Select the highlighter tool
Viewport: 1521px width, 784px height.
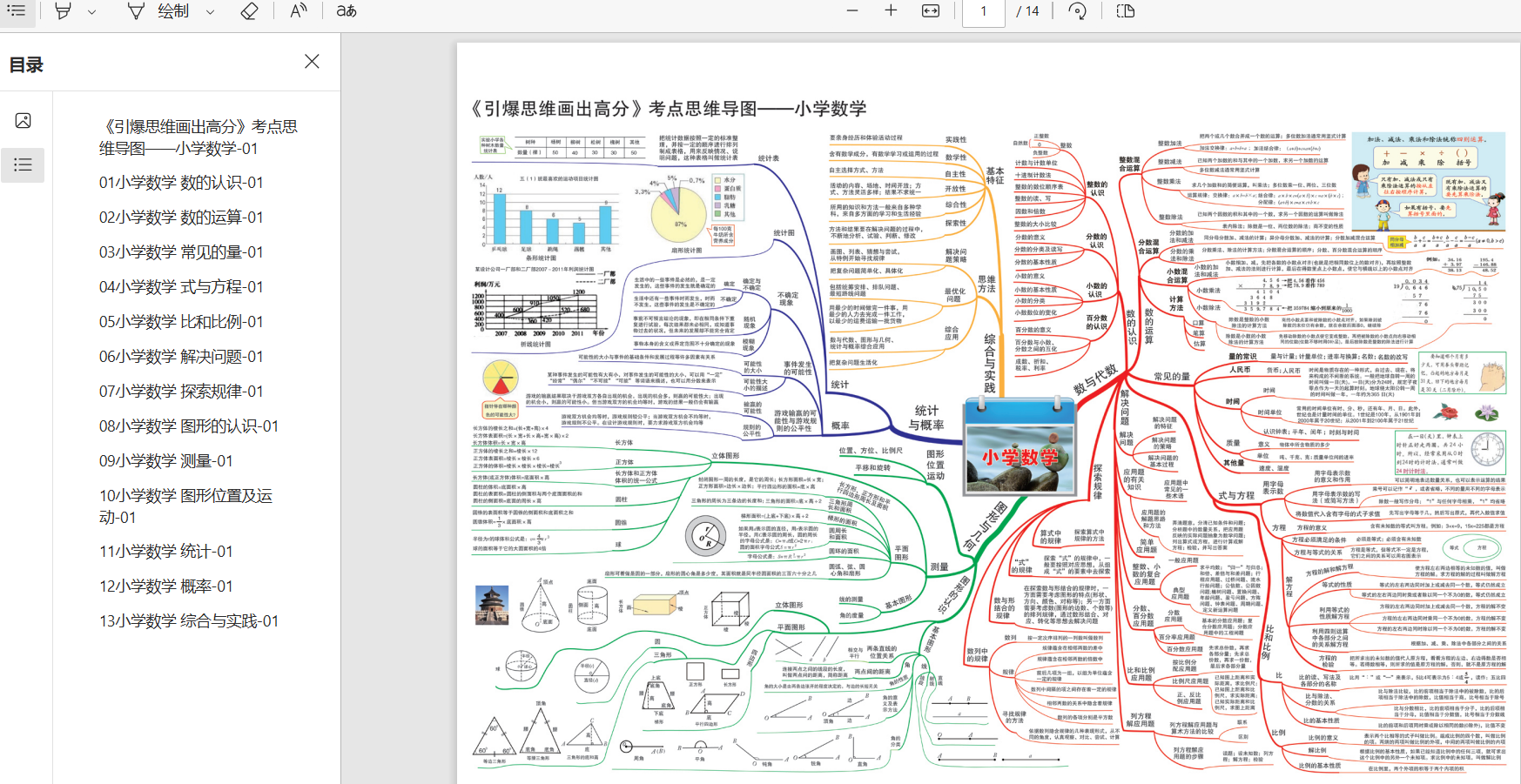point(64,10)
